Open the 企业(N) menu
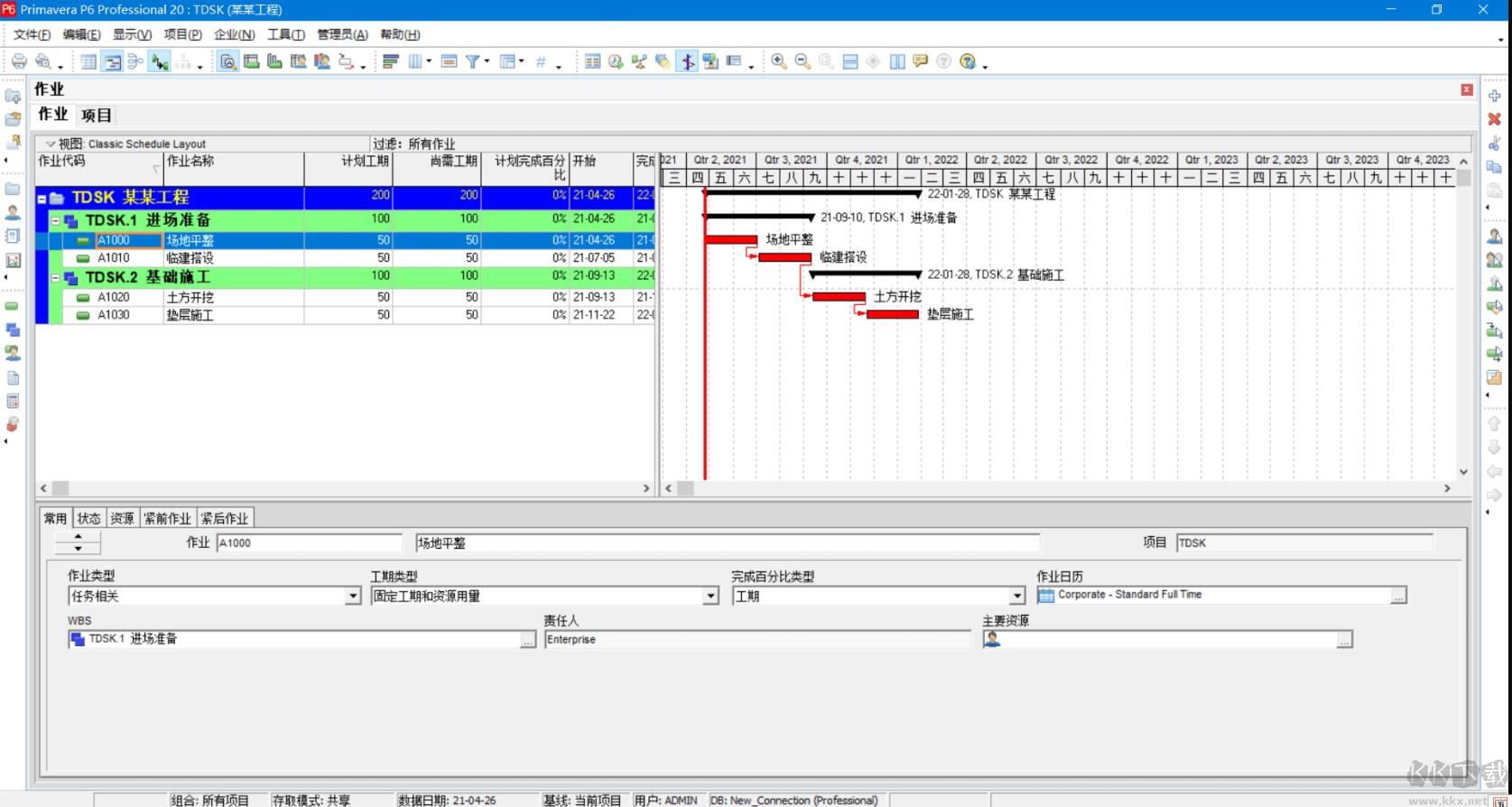The width and height of the screenshot is (1512, 807). click(234, 34)
